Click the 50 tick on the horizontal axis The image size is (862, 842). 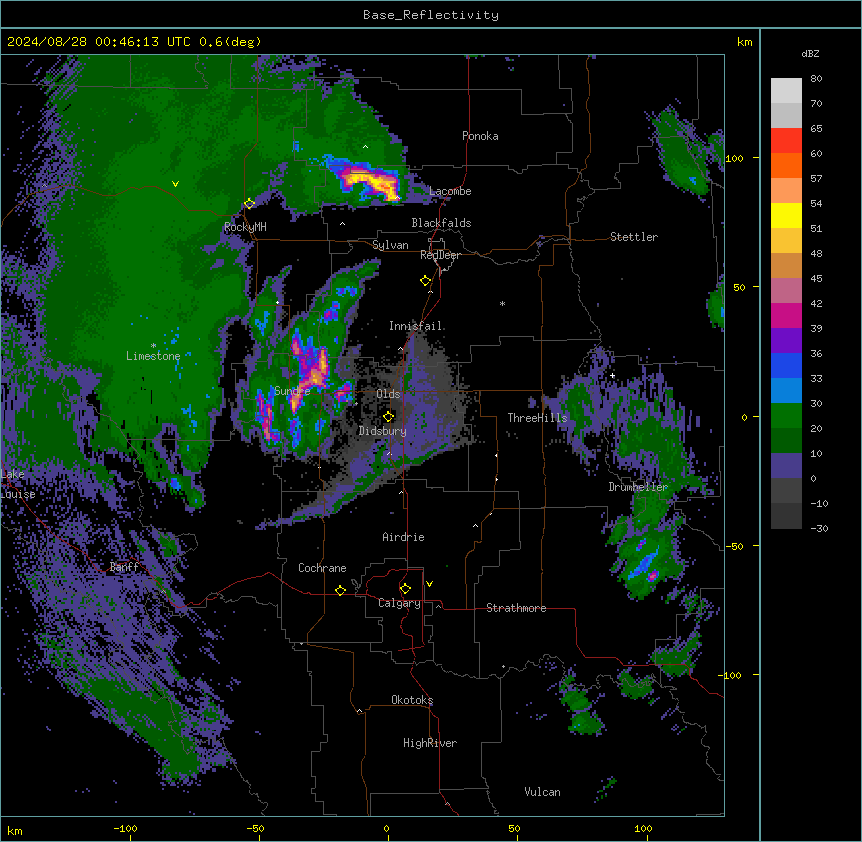point(514,828)
